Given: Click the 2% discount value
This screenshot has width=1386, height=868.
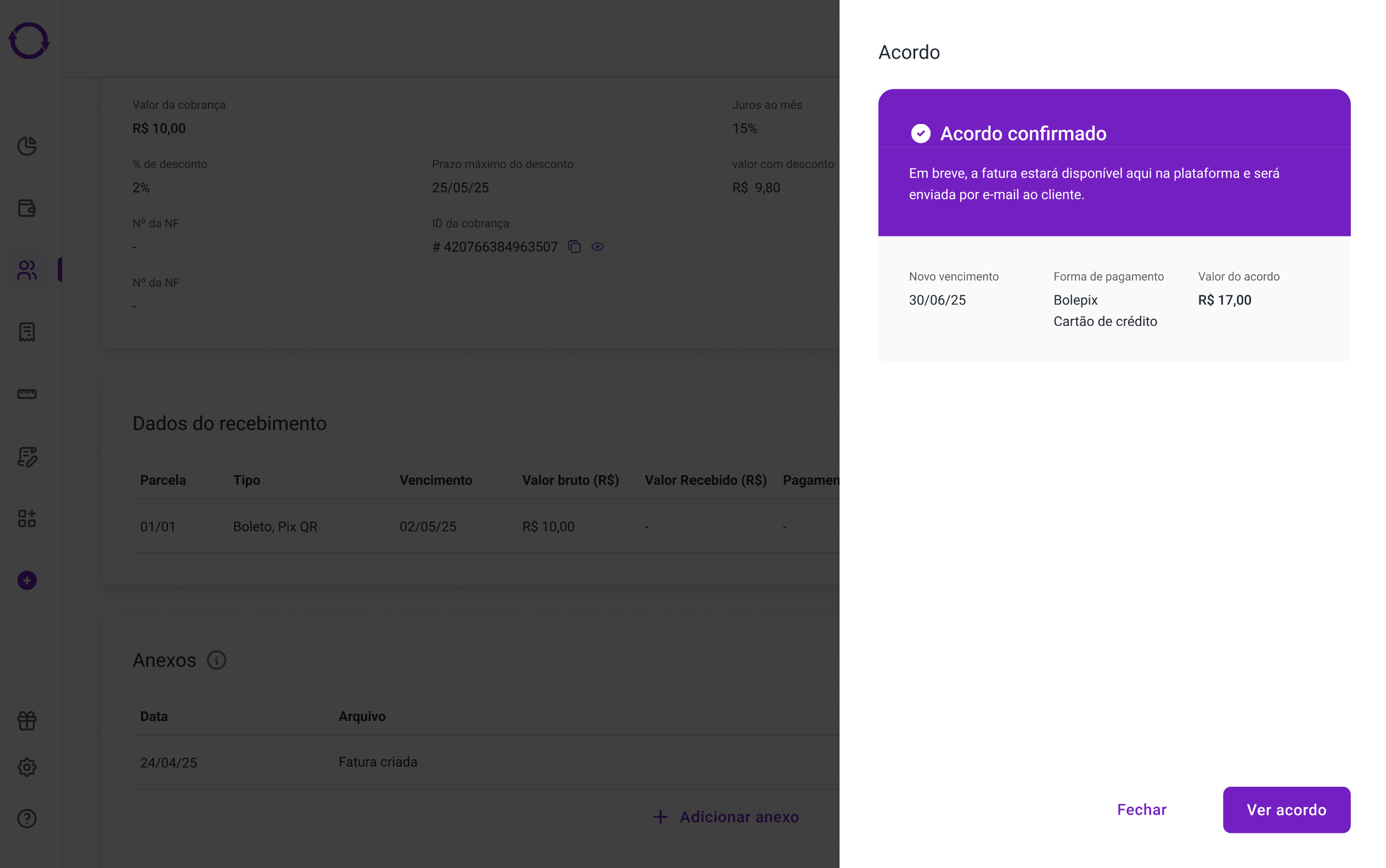Looking at the screenshot, I should coord(140,188).
